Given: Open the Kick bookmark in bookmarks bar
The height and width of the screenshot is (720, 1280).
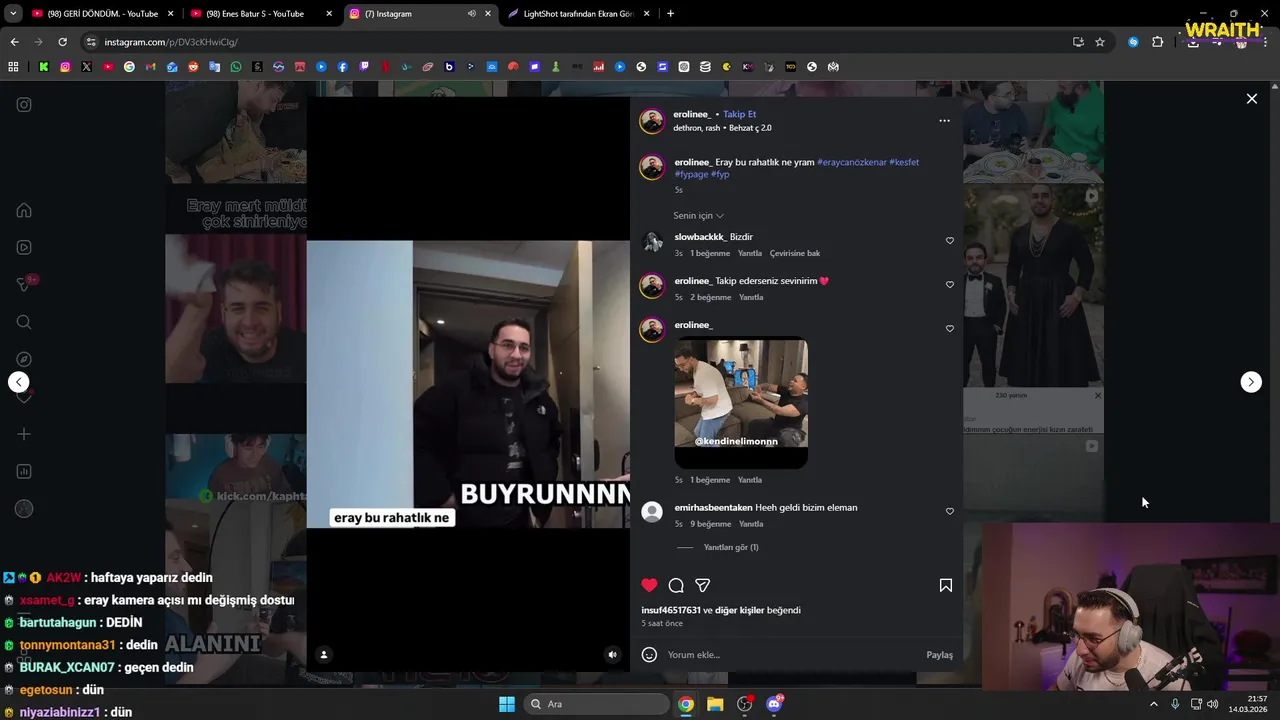Looking at the screenshot, I should tap(44, 67).
